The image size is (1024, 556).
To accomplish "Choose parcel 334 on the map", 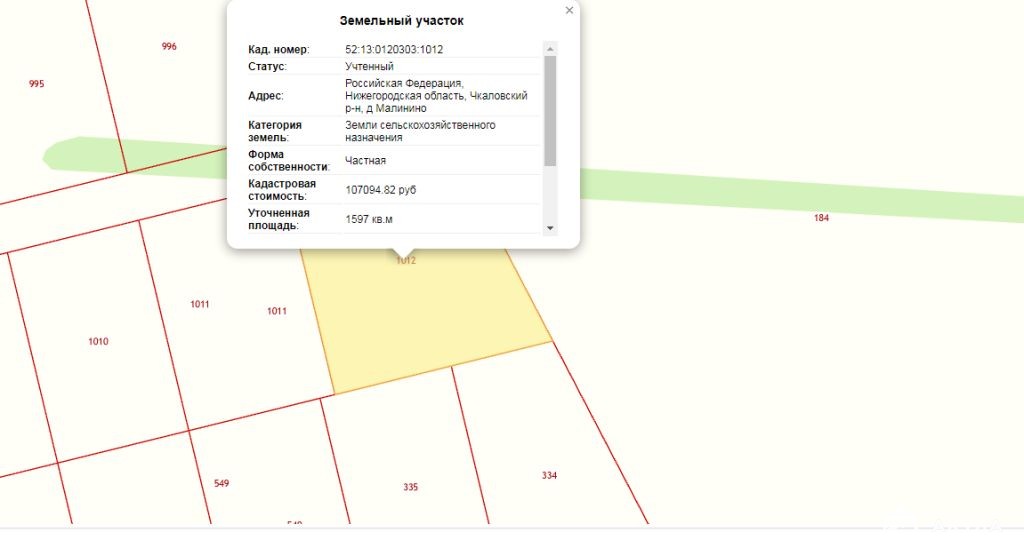I will (x=549, y=475).
